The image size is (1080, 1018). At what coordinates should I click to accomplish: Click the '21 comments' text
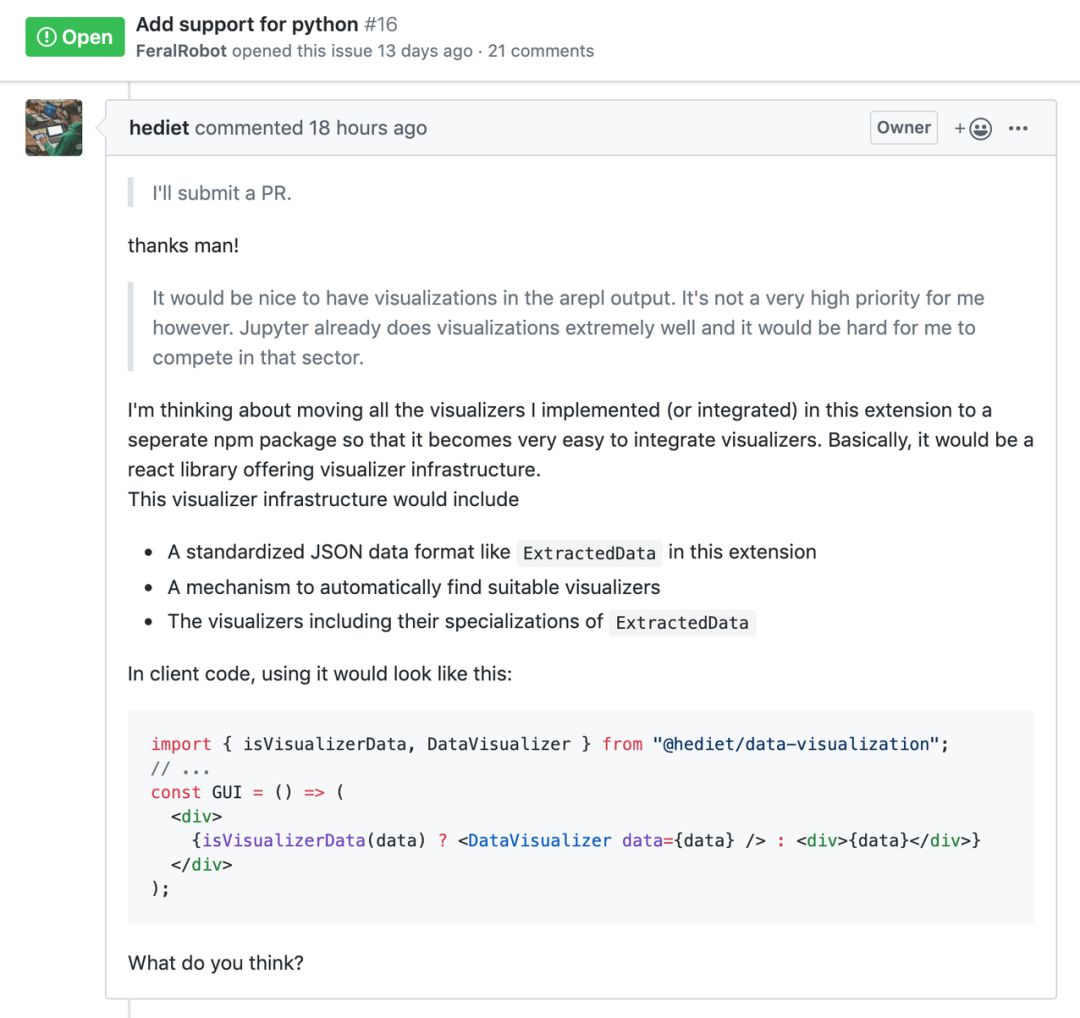coord(541,51)
